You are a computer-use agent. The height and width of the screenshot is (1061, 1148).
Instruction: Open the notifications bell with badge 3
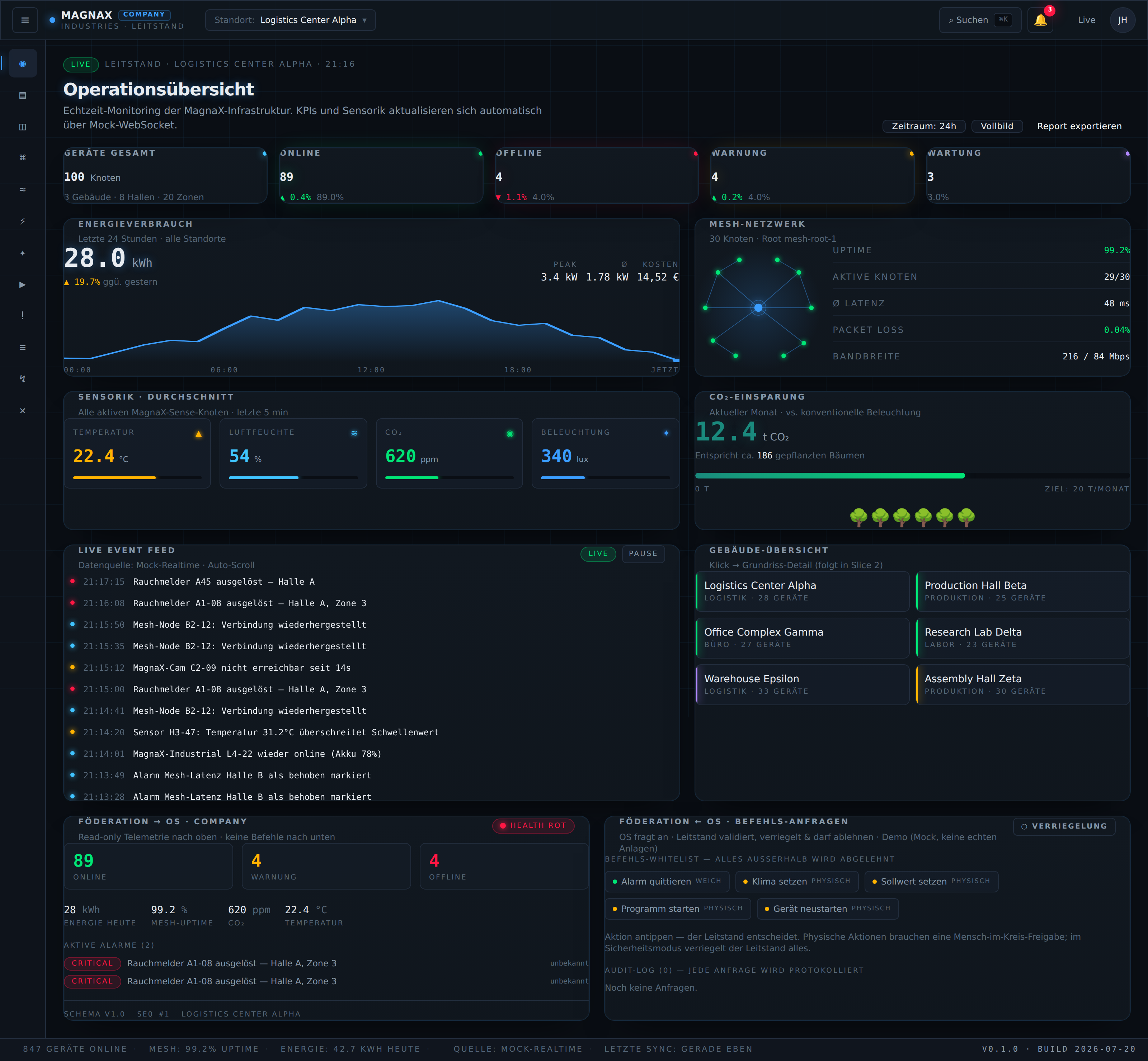pos(1040,20)
